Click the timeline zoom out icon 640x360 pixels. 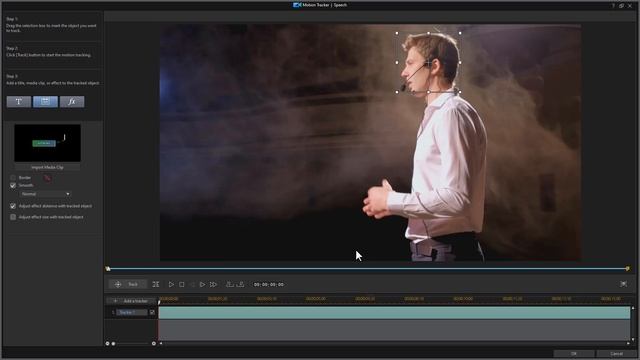[x=107, y=344]
